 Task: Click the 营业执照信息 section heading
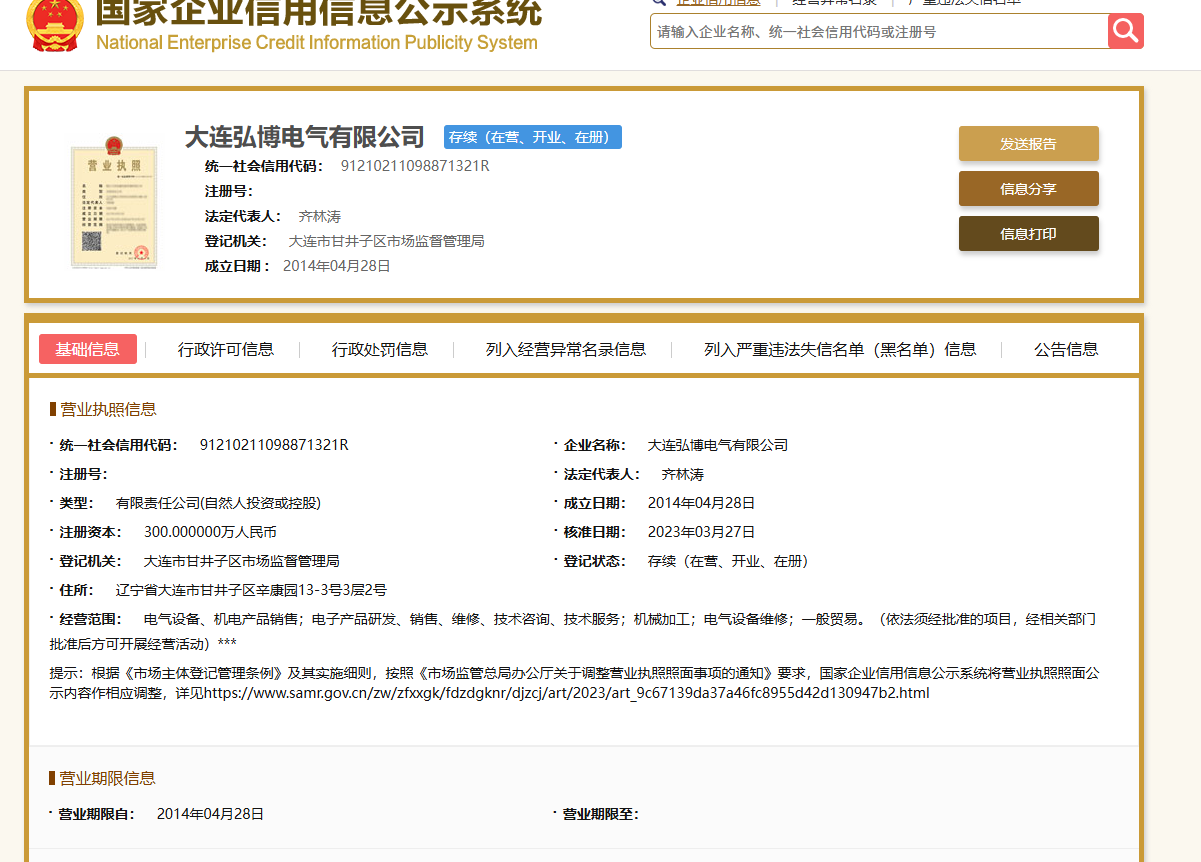pyautogui.click(x=108, y=409)
